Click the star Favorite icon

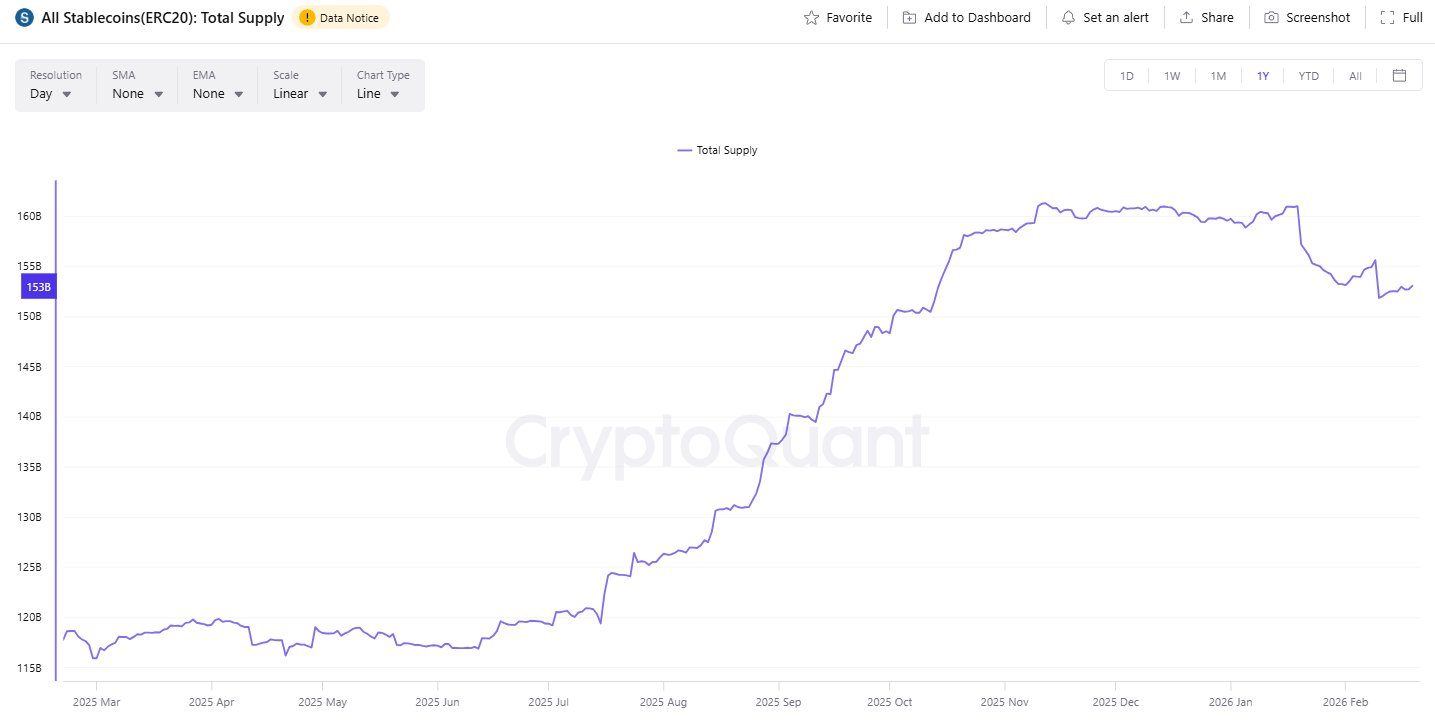click(x=811, y=18)
